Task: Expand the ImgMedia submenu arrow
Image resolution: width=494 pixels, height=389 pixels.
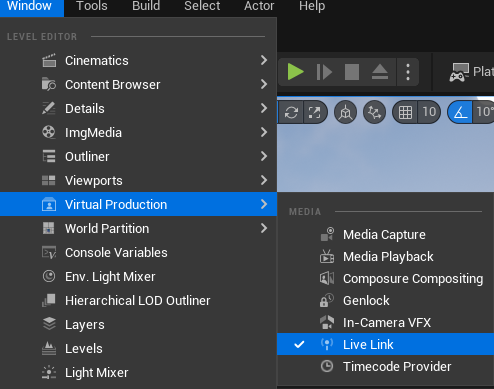Action: click(x=264, y=132)
